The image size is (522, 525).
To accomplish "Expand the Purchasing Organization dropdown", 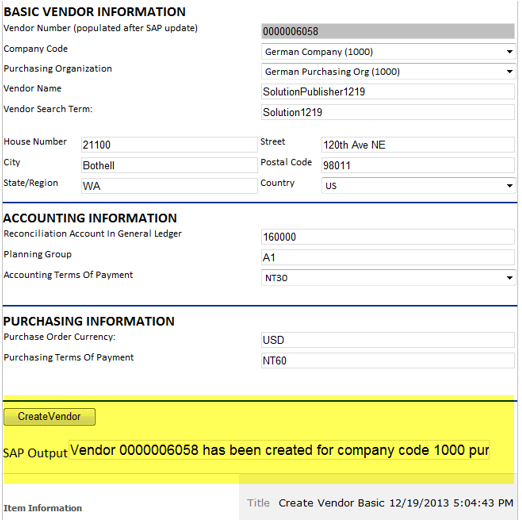I will (x=388, y=72).
